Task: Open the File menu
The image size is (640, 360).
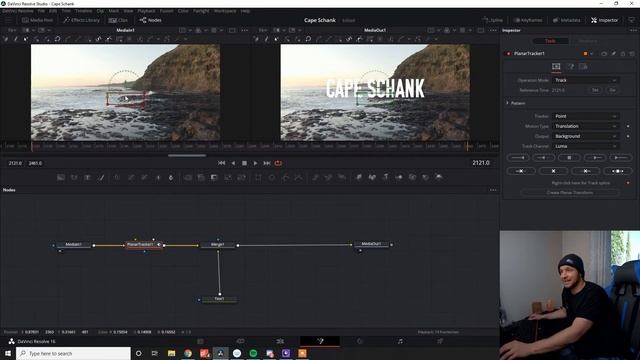Action: [x=41, y=11]
